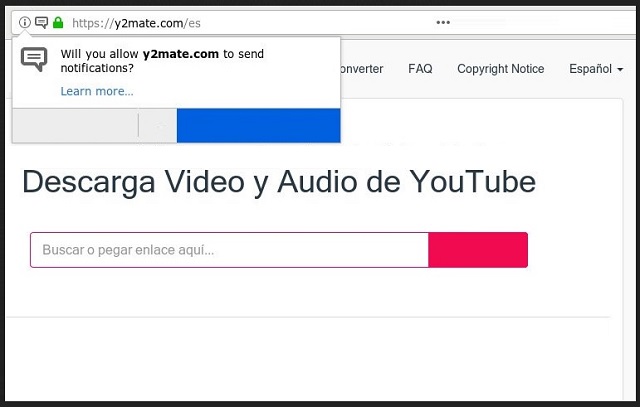The height and width of the screenshot is (407, 640).
Task: Click the red submit button beside search field
Action: (x=478, y=250)
